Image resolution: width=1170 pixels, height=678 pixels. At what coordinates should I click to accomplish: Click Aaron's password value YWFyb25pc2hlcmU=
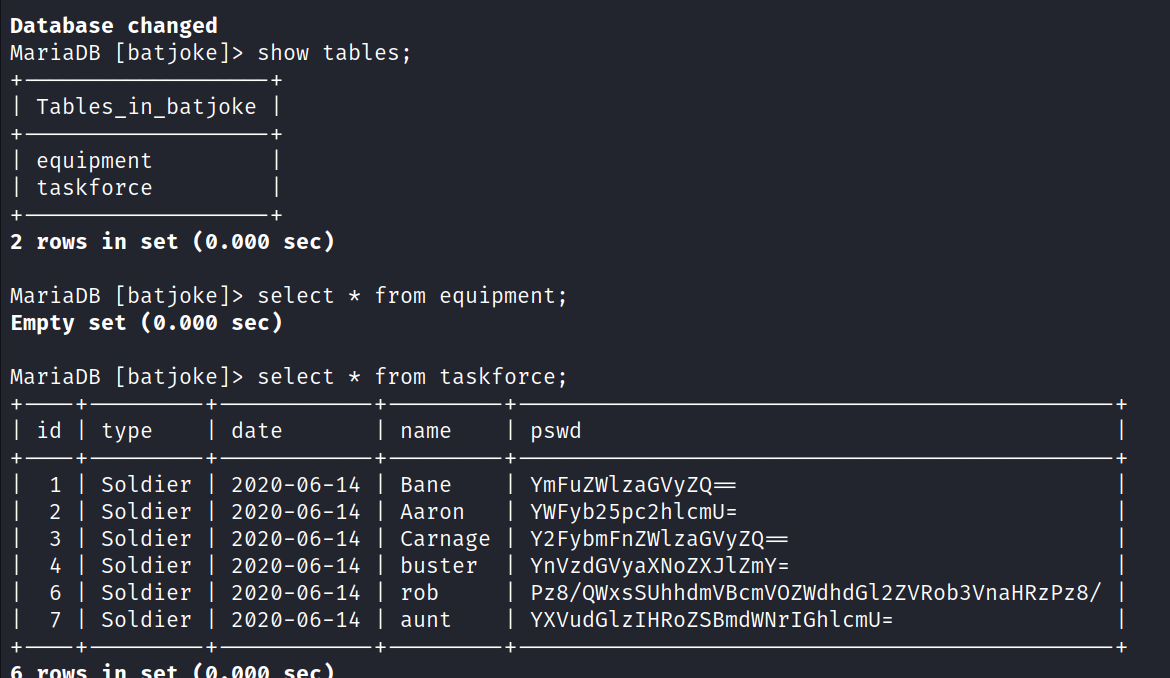pyautogui.click(x=634, y=512)
